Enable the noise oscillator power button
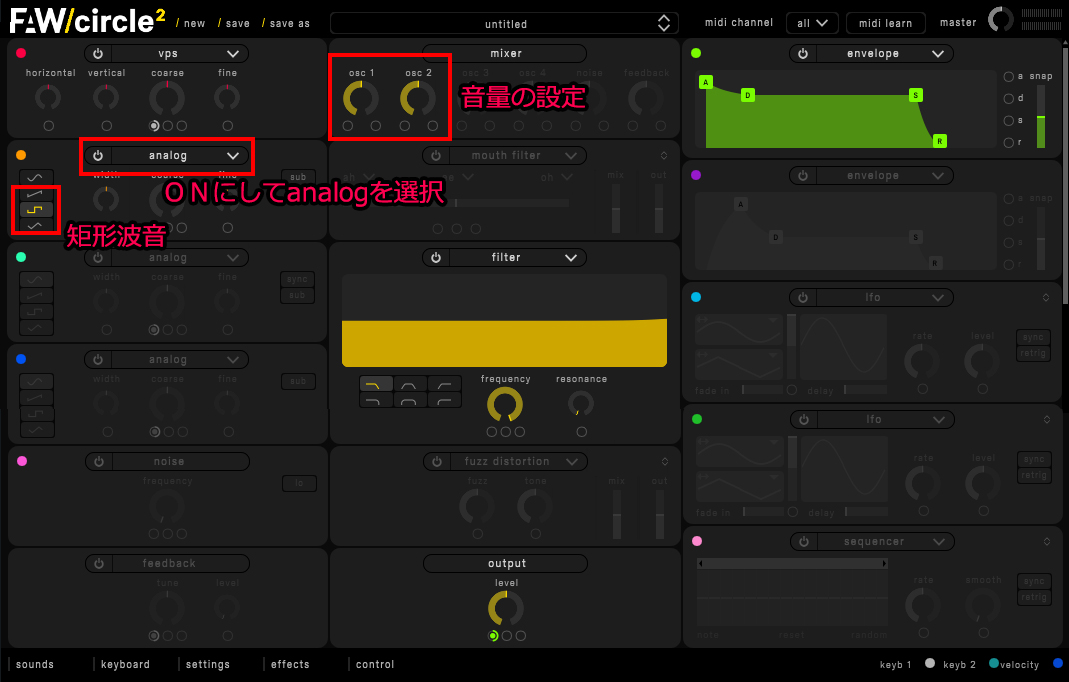1069x682 pixels. click(99, 462)
